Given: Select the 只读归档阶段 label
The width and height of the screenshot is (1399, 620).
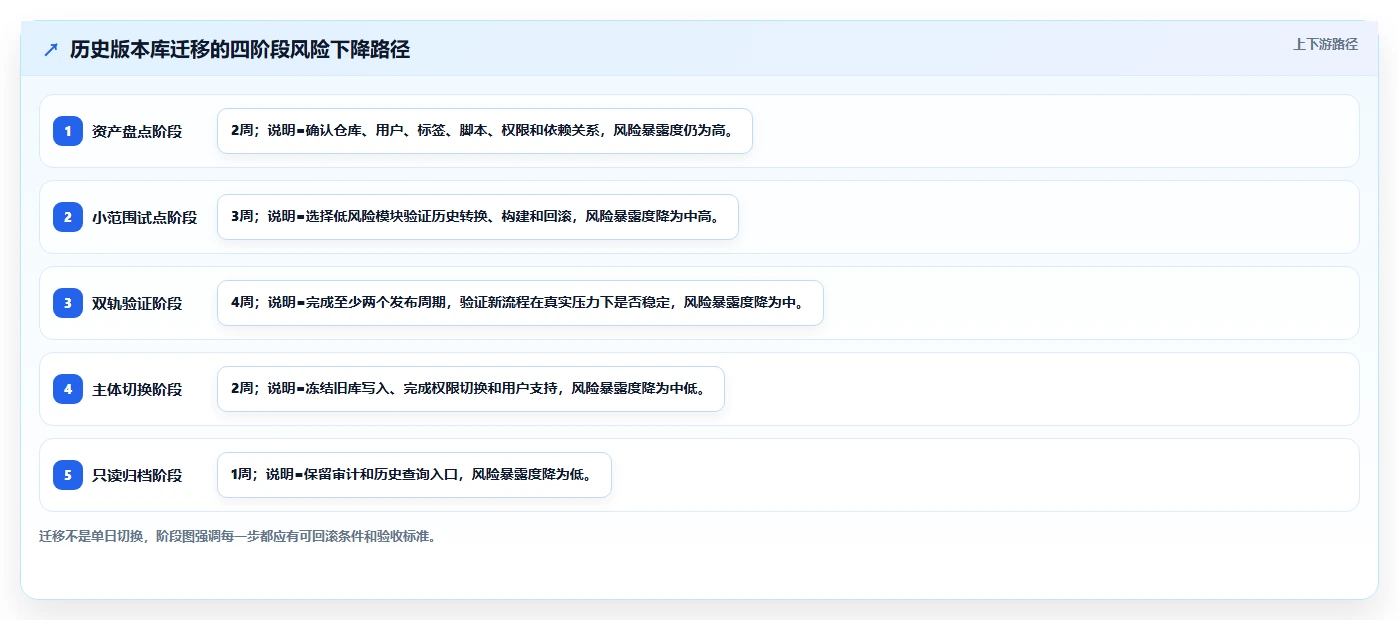Looking at the screenshot, I should 137,475.
